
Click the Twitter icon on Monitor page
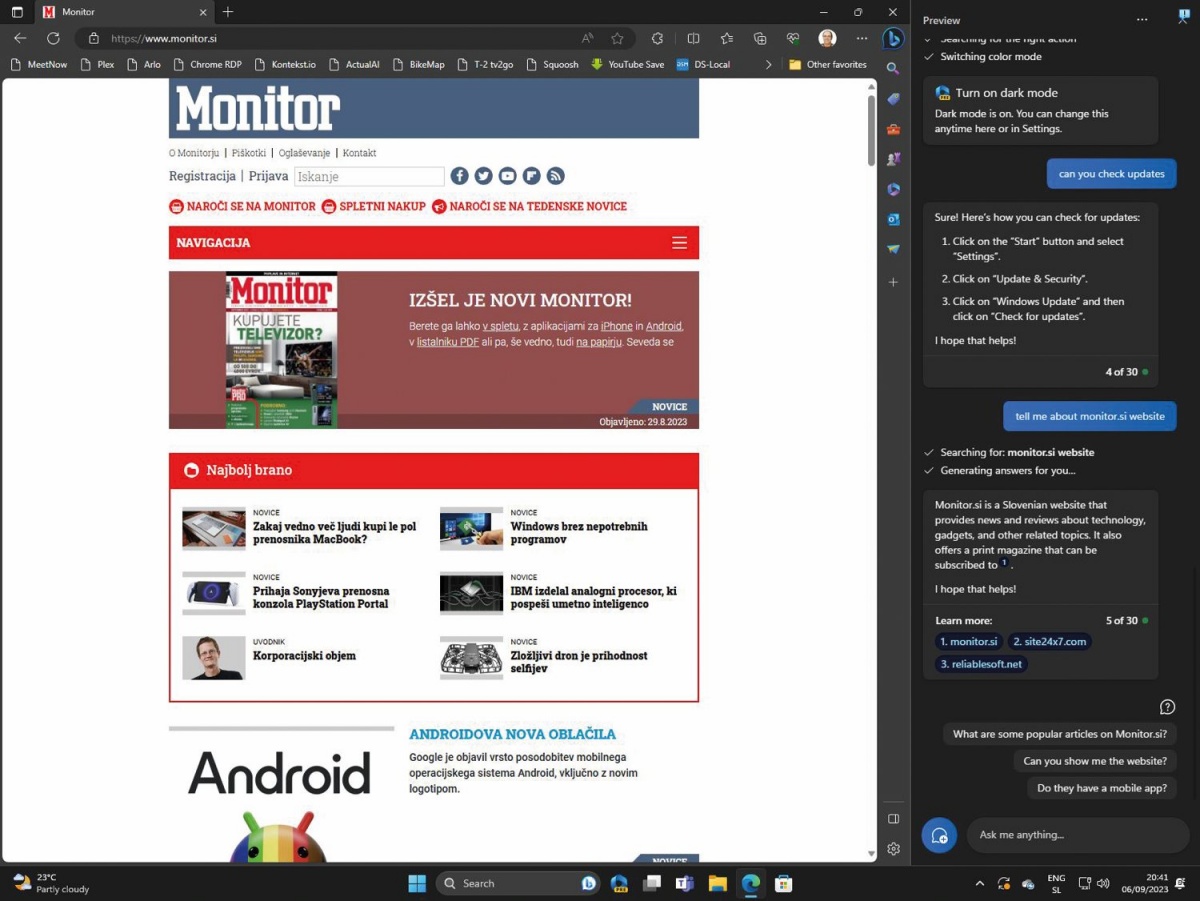483,176
